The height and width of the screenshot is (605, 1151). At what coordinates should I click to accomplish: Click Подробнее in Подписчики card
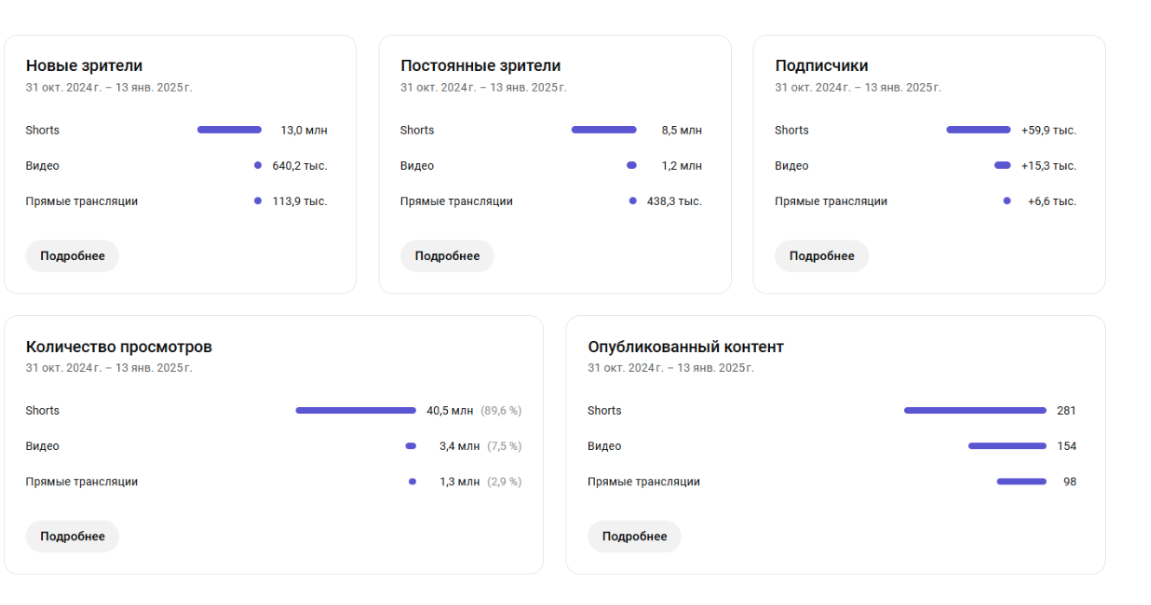click(821, 256)
